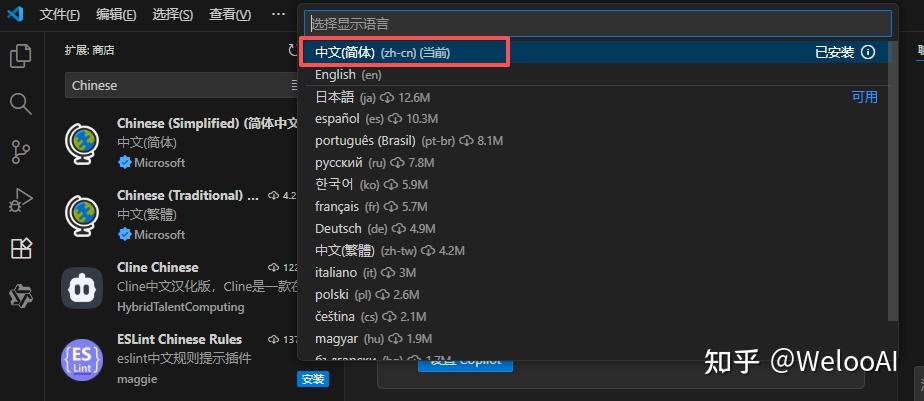Image resolution: width=924 pixels, height=401 pixels.
Task: Select 한국어 (ko) language option
Action: [x=597, y=185]
